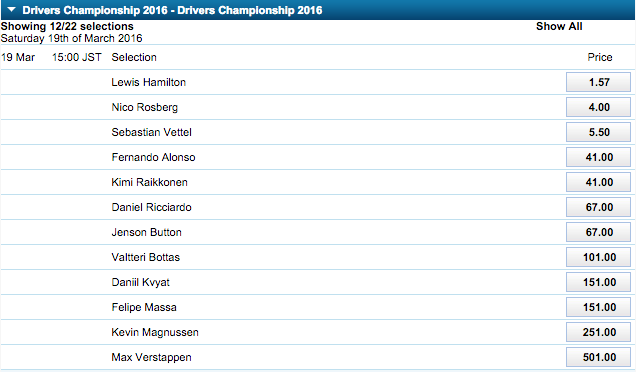Select Daniil Kvyat price 151.00

click(598, 282)
